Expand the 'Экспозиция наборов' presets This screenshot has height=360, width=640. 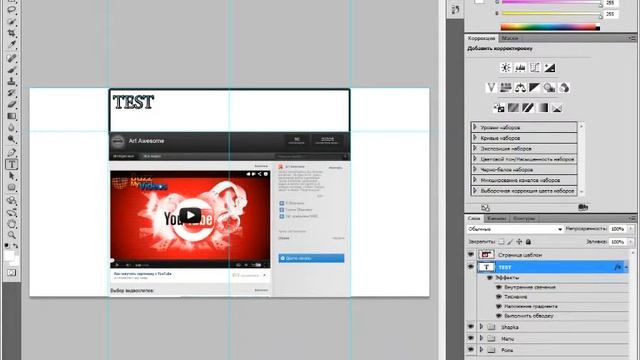tap(475, 148)
